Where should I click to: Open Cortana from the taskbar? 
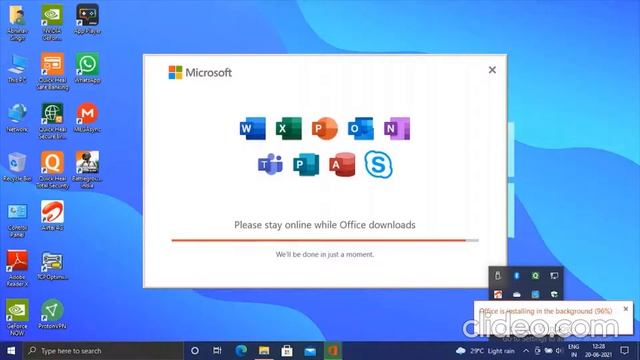195,351
